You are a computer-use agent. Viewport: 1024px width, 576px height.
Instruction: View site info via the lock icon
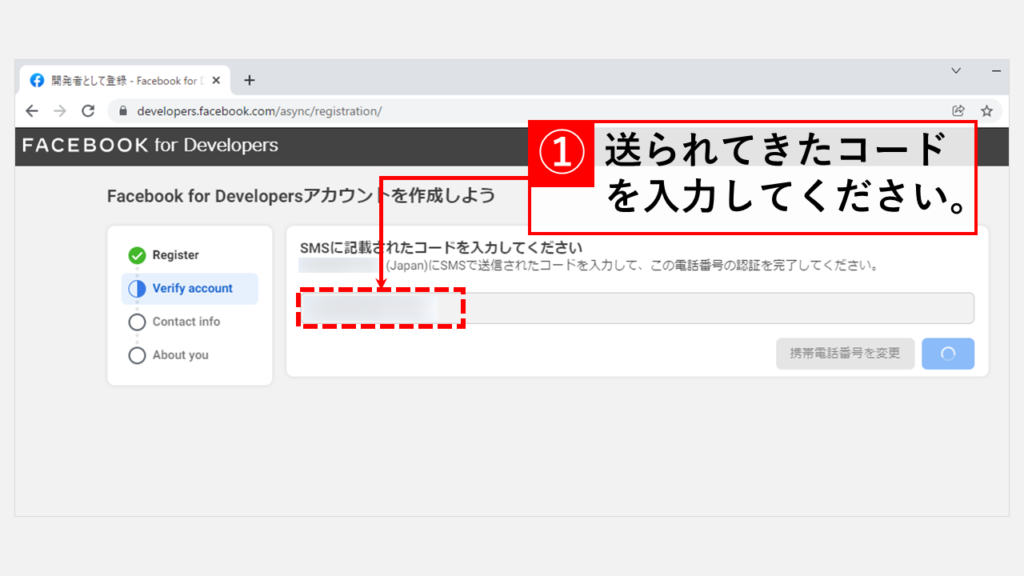(124, 111)
